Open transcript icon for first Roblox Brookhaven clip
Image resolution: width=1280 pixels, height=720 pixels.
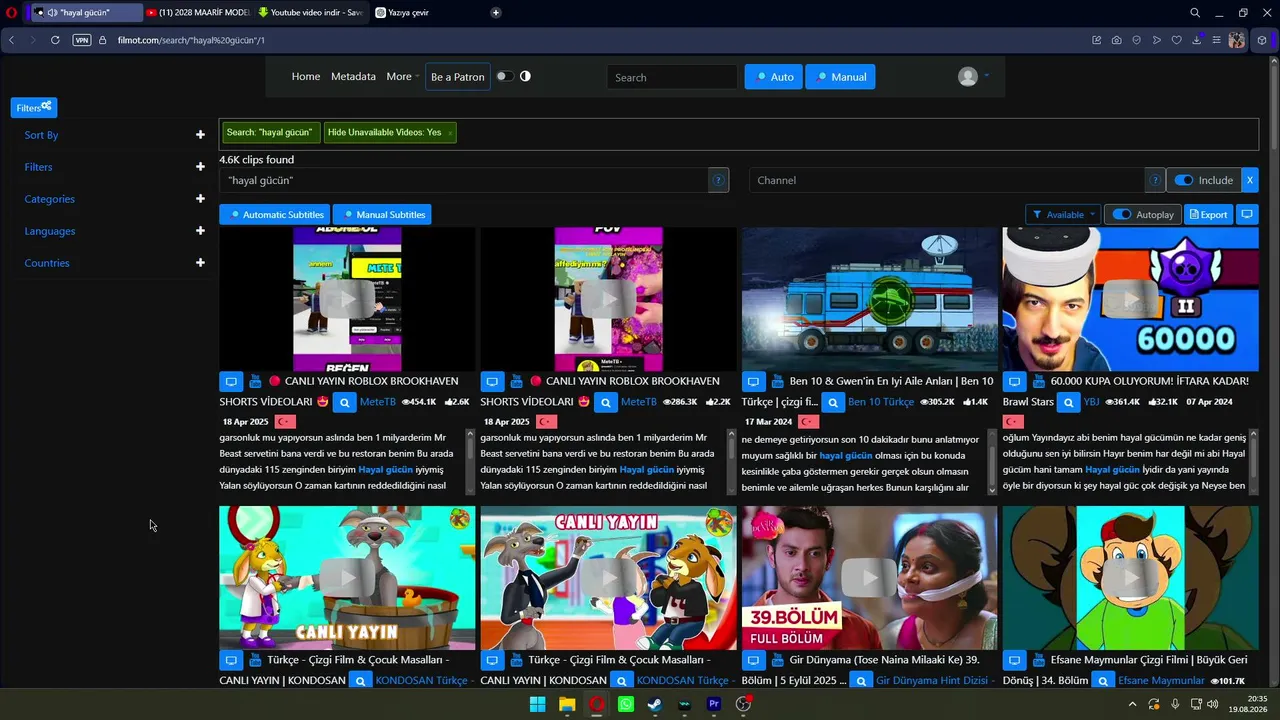[x=231, y=381]
